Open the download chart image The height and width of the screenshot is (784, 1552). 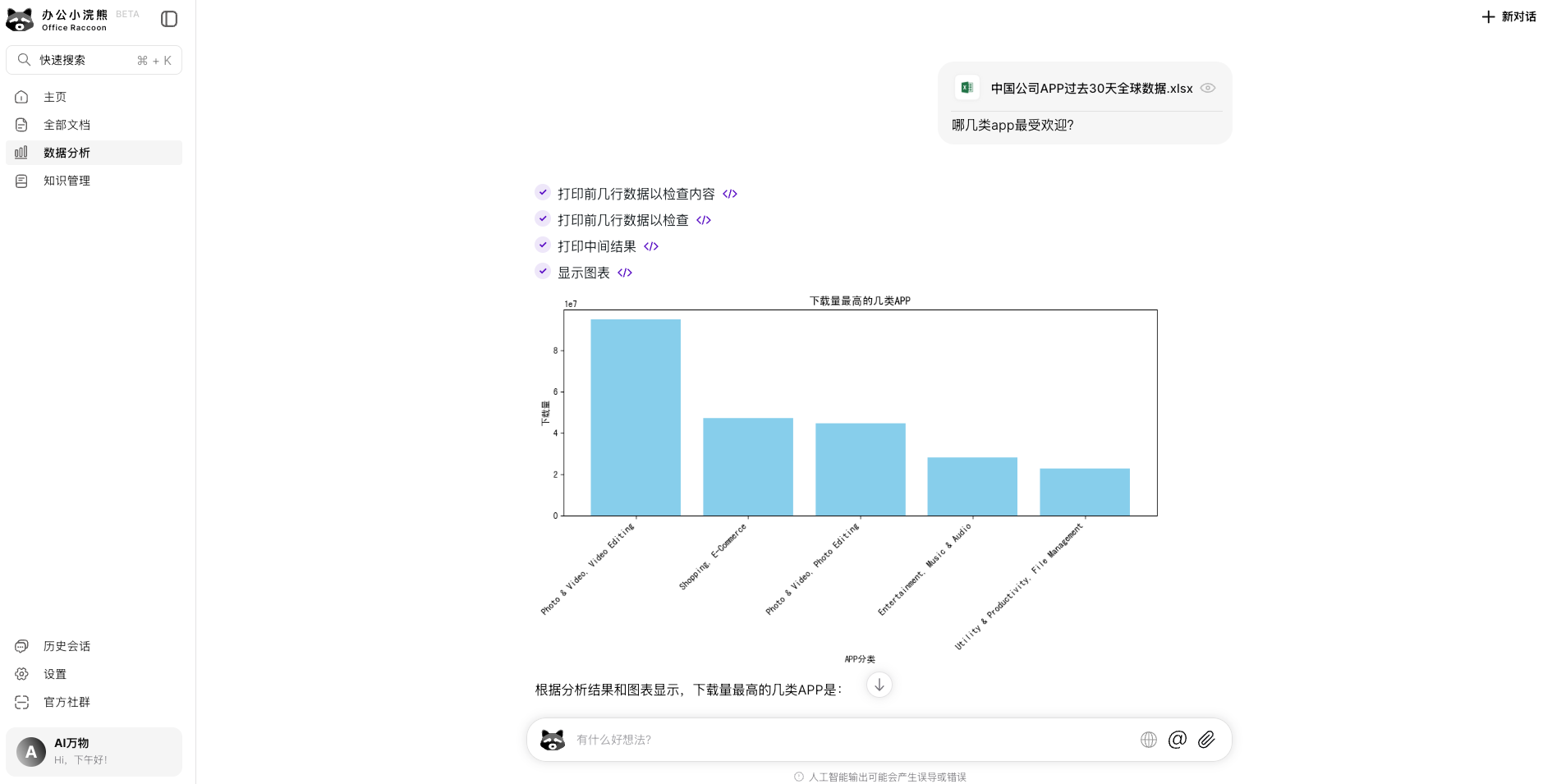tap(849, 479)
